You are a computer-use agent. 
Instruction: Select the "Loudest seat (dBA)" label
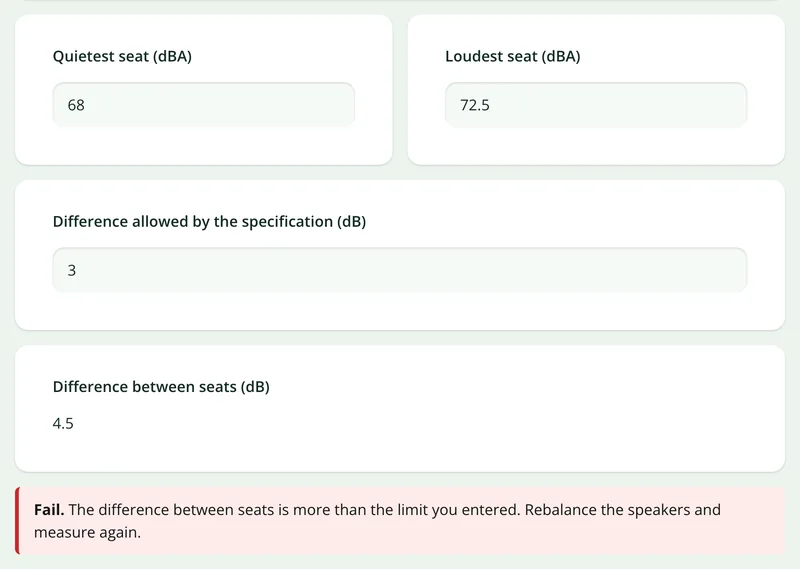tap(513, 56)
